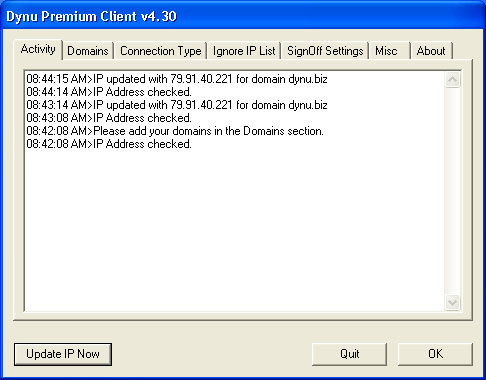The width and height of the screenshot is (486, 380).
Task: Select the 08:43:14 AM IP updated log line
Action: 177,105
